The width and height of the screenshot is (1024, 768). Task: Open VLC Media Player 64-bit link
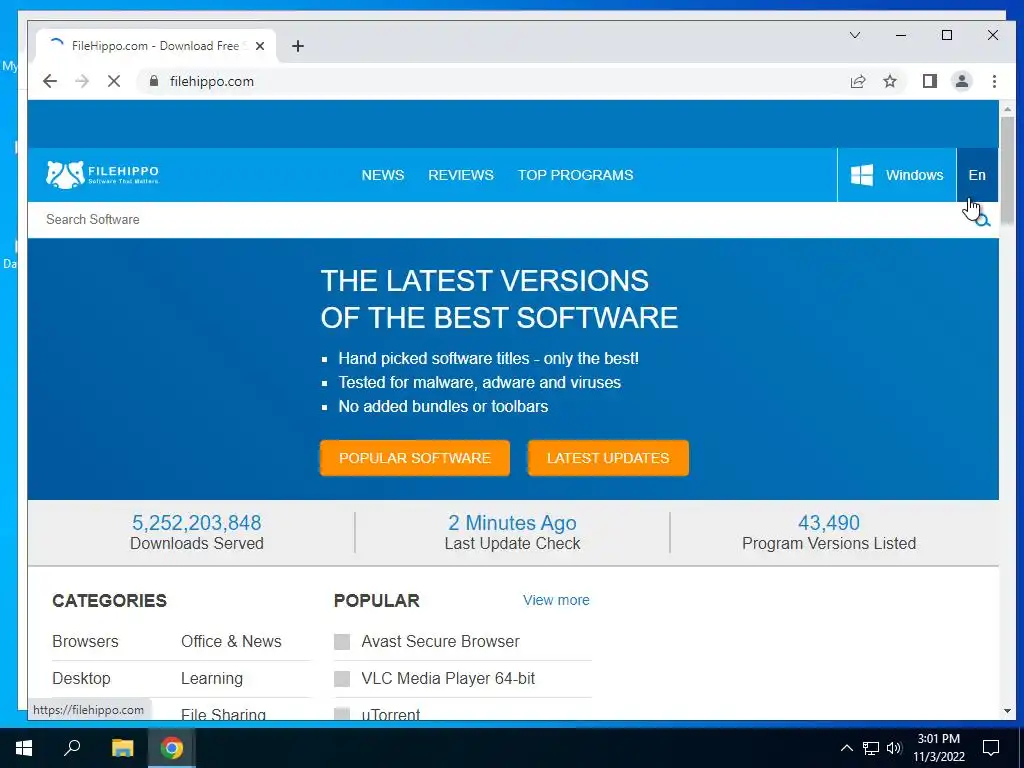click(448, 679)
